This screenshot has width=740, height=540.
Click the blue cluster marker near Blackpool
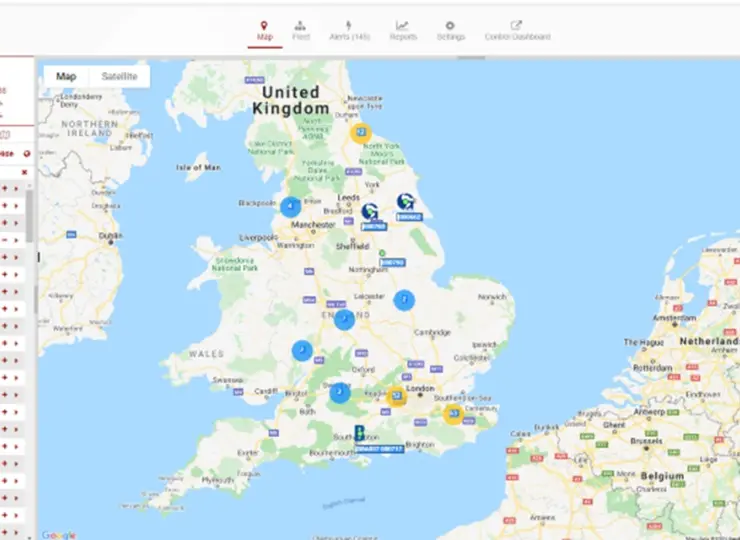pyautogui.click(x=290, y=207)
